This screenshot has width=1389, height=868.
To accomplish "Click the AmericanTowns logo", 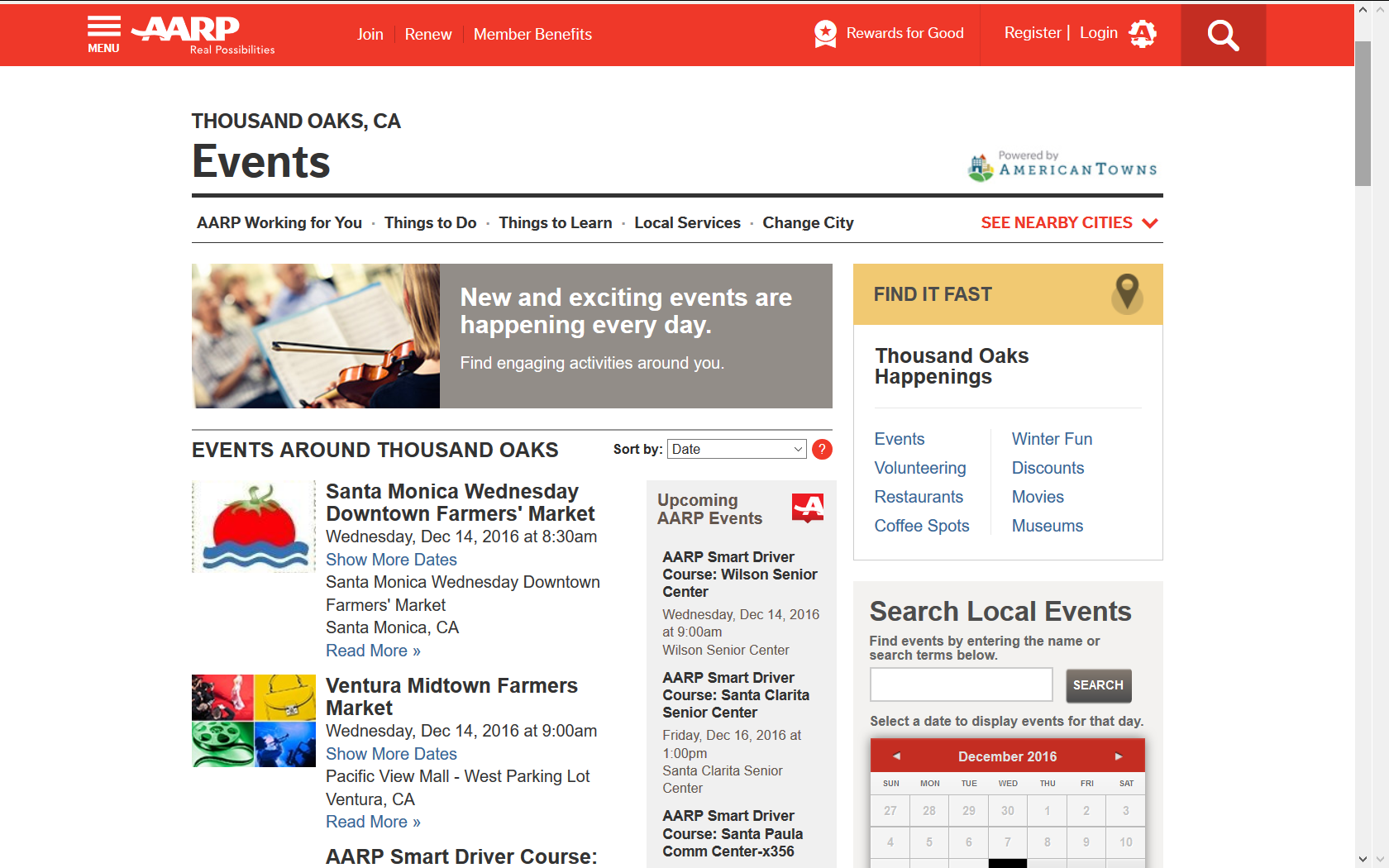I will click(1063, 166).
